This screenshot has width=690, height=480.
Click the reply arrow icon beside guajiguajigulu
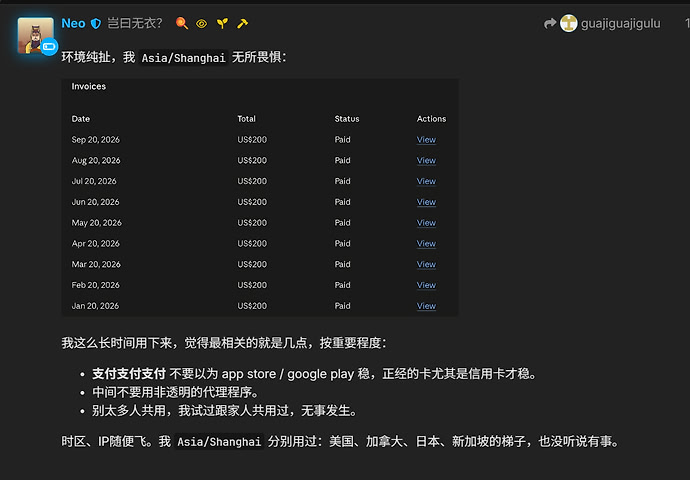pyautogui.click(x=550, y=23)
